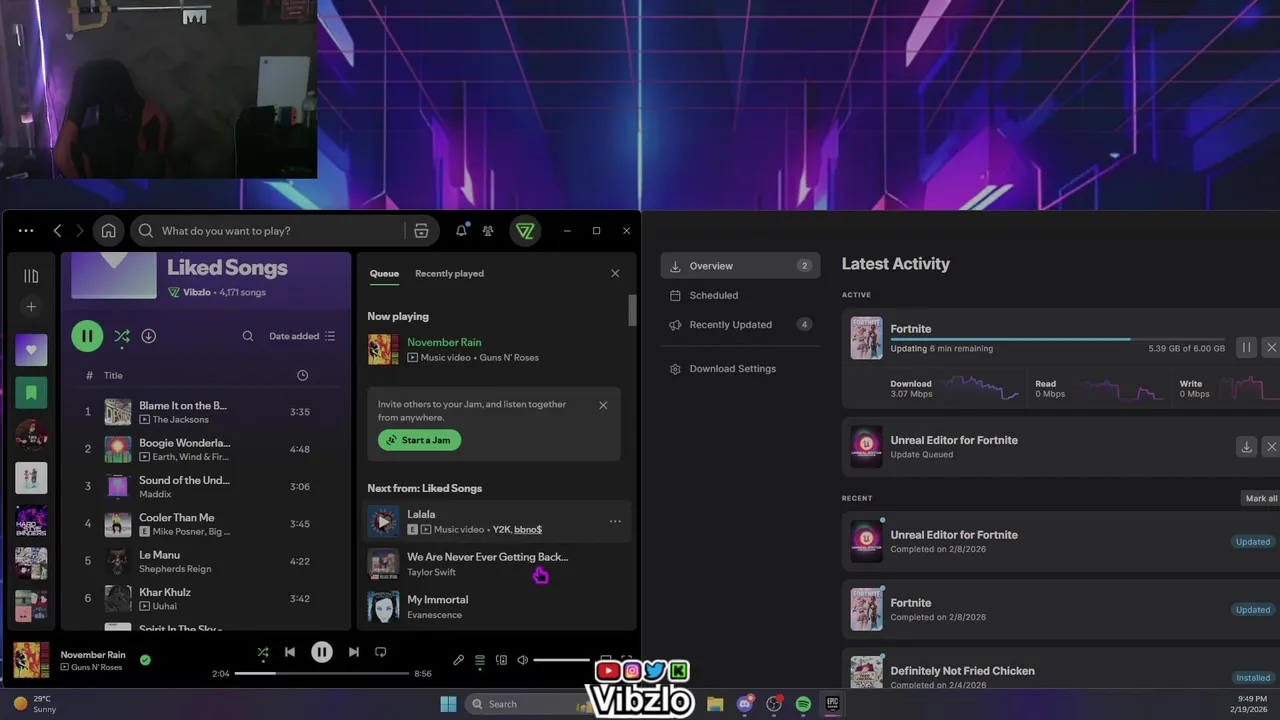Viewport: 1280px width, 720px height.
Task: Click the Browse icon in Spotify search bar
Action: coord(421,231)
